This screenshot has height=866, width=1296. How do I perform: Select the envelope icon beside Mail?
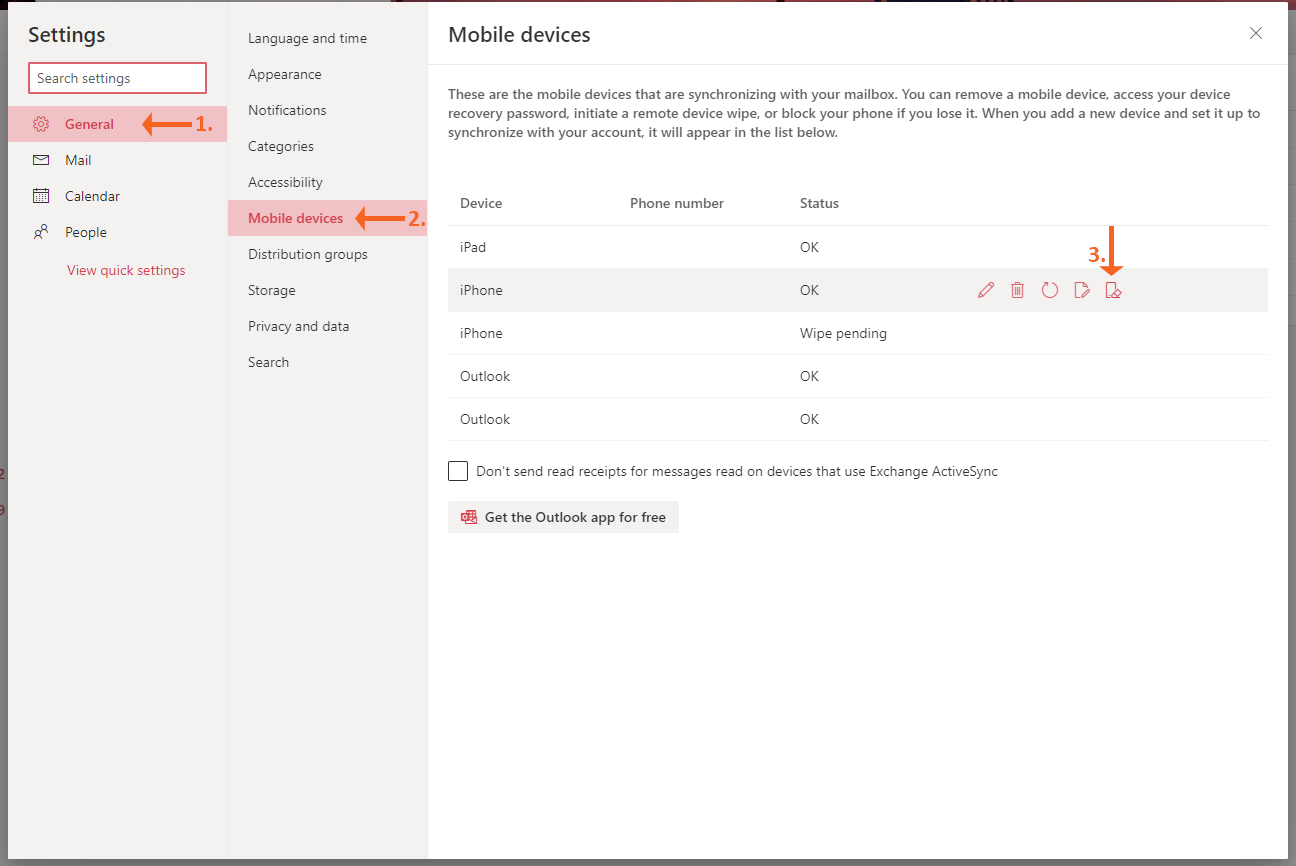(x=41, y=159)
